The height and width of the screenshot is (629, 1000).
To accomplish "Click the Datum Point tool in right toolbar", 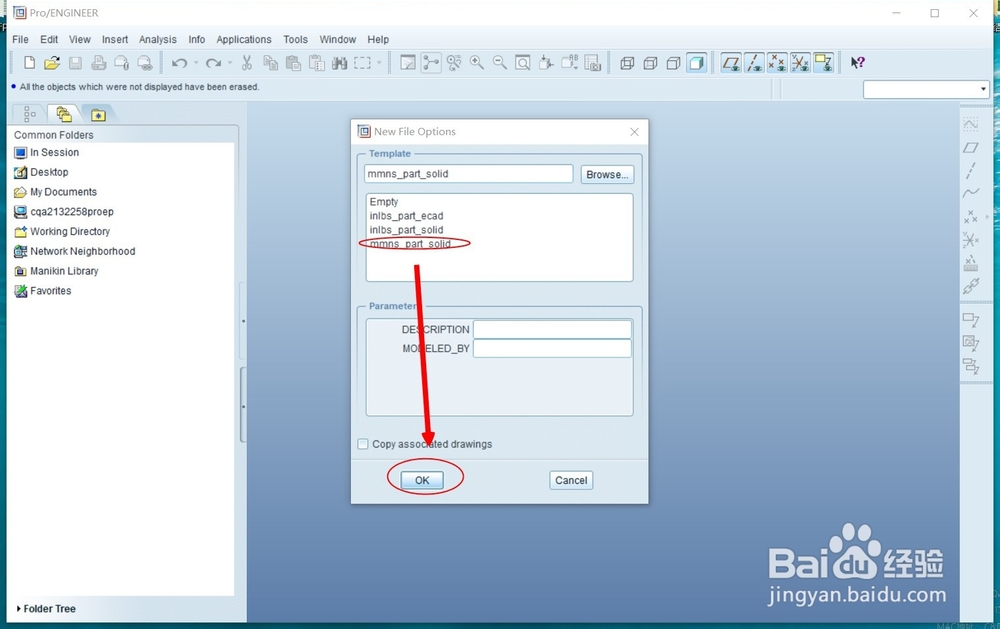I will [971, 216].
